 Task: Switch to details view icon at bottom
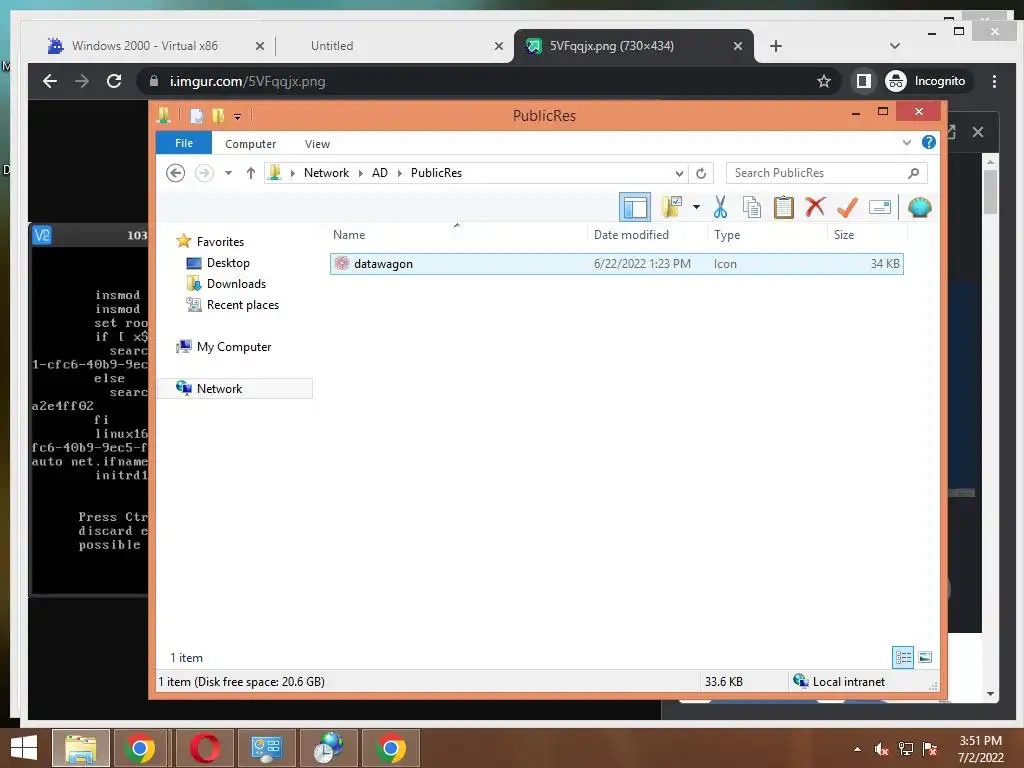pyautogui.click(x=903, y=657)
